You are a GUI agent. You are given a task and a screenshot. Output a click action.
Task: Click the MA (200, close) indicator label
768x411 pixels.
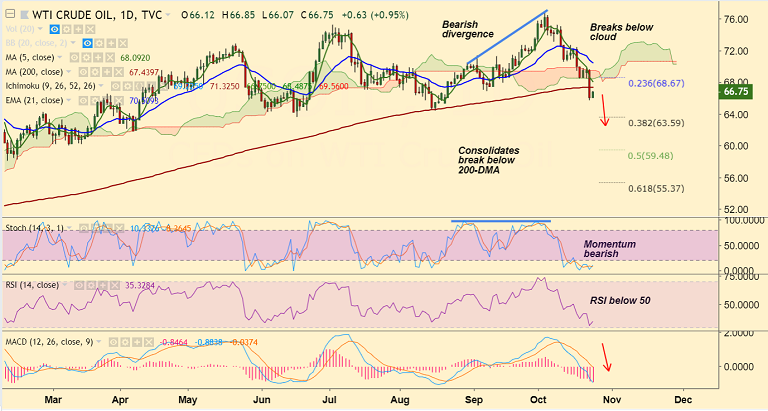pyautogui.click(x=34, y=72)
